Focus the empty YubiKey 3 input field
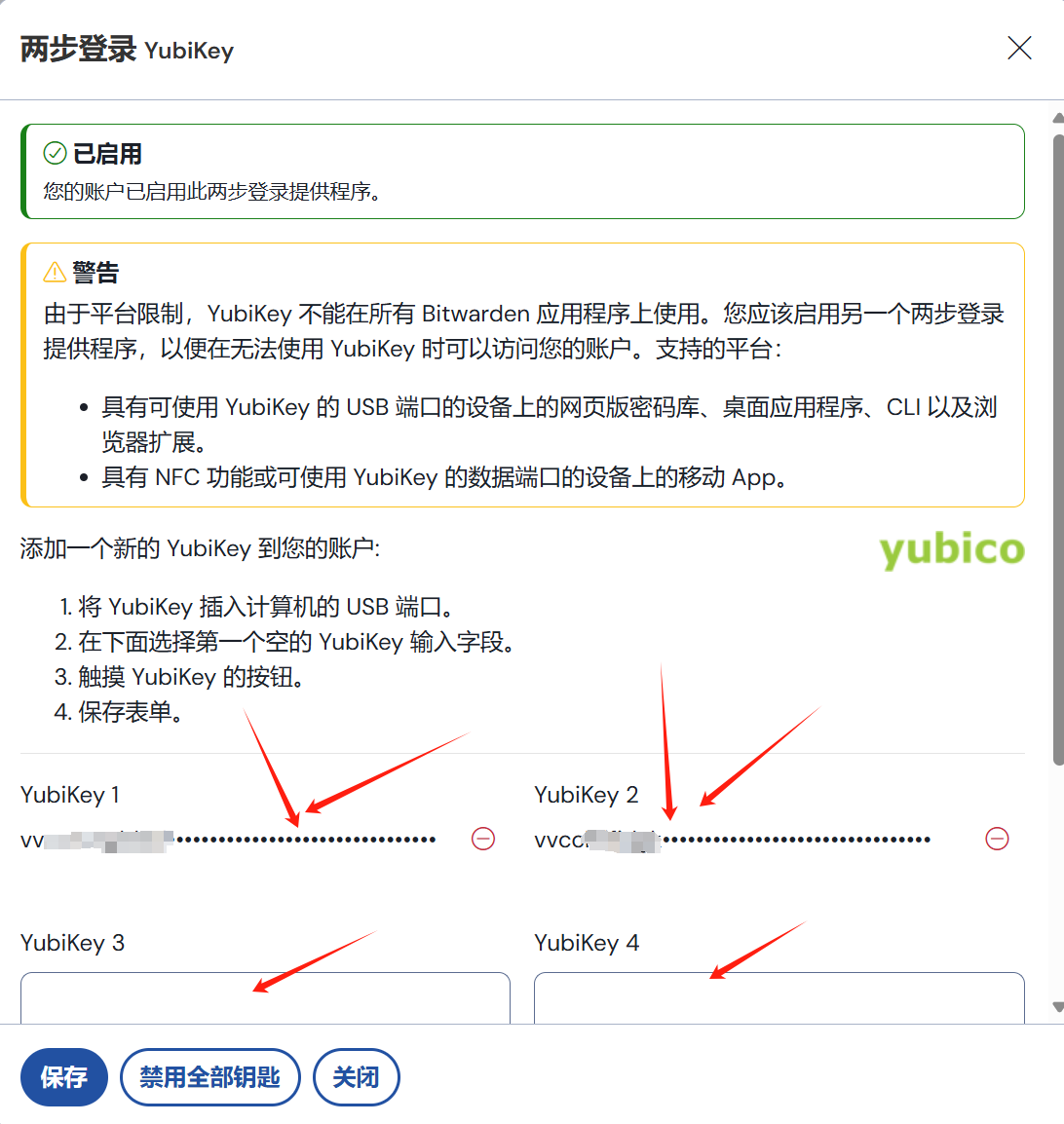This screenshot has height=1124, width=1064. coord(265,997)
